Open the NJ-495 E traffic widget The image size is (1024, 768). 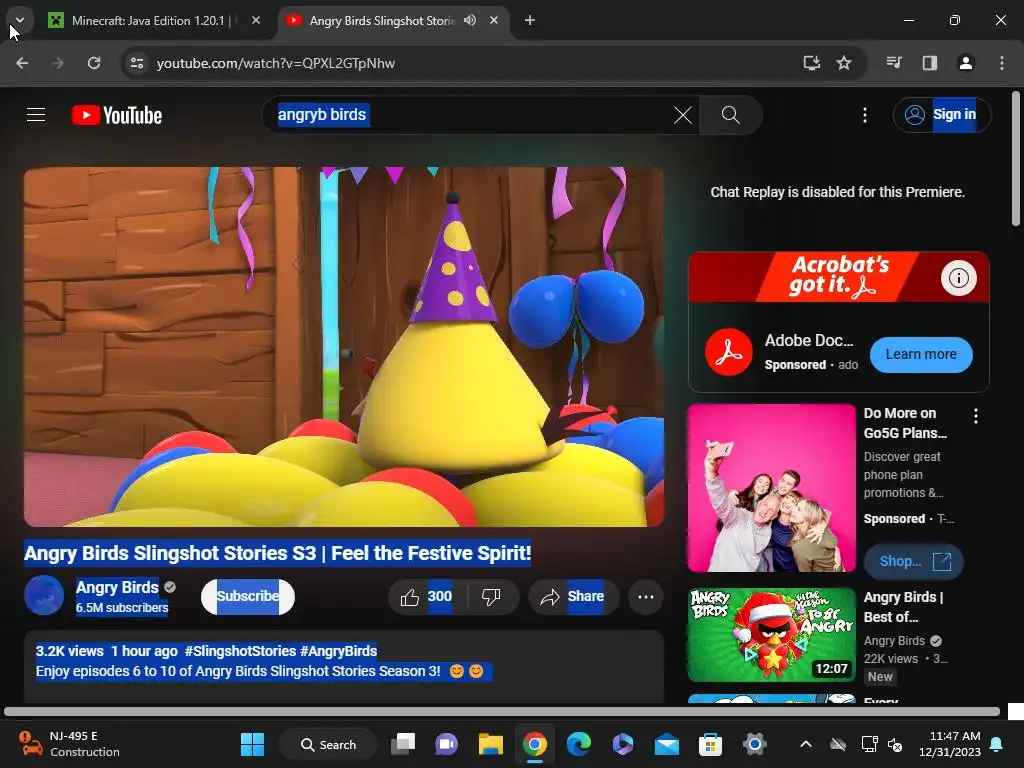click(69, 744)
